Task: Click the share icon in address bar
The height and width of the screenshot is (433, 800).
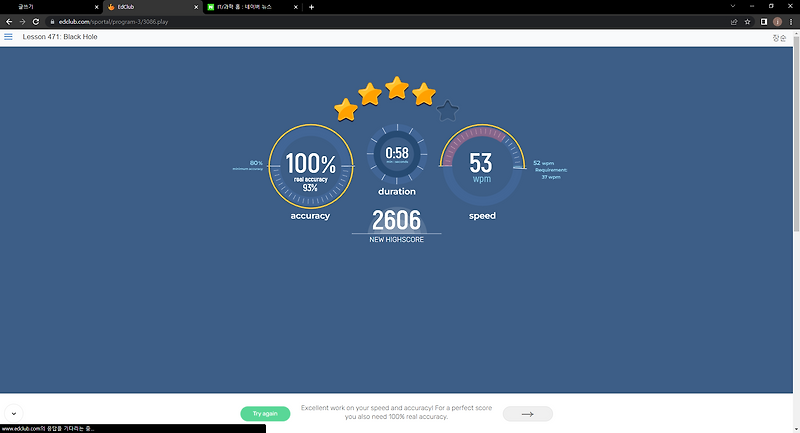Action: click(734, 22)
